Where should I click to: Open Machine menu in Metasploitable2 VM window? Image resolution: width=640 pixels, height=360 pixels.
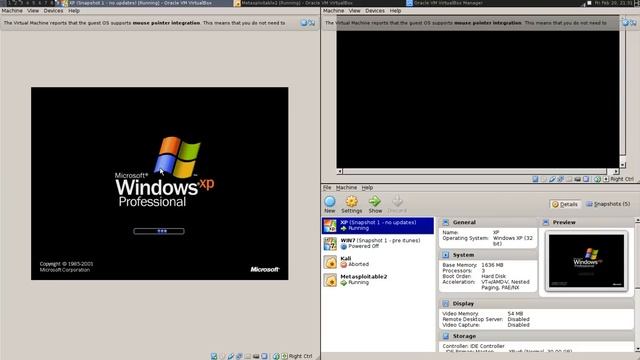click(333, 11)
